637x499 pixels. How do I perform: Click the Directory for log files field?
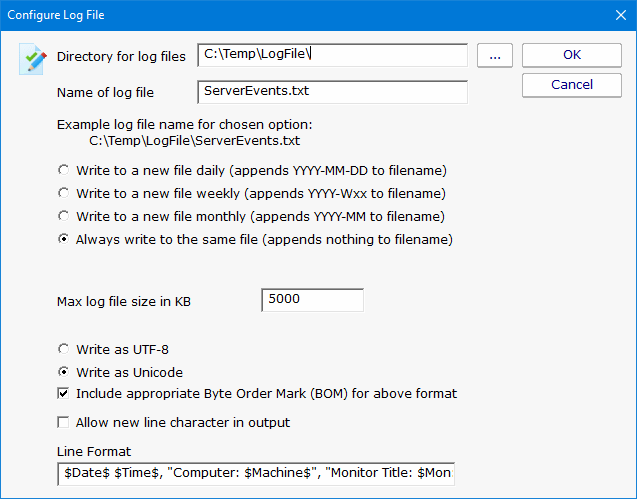(x=332, y=56)
